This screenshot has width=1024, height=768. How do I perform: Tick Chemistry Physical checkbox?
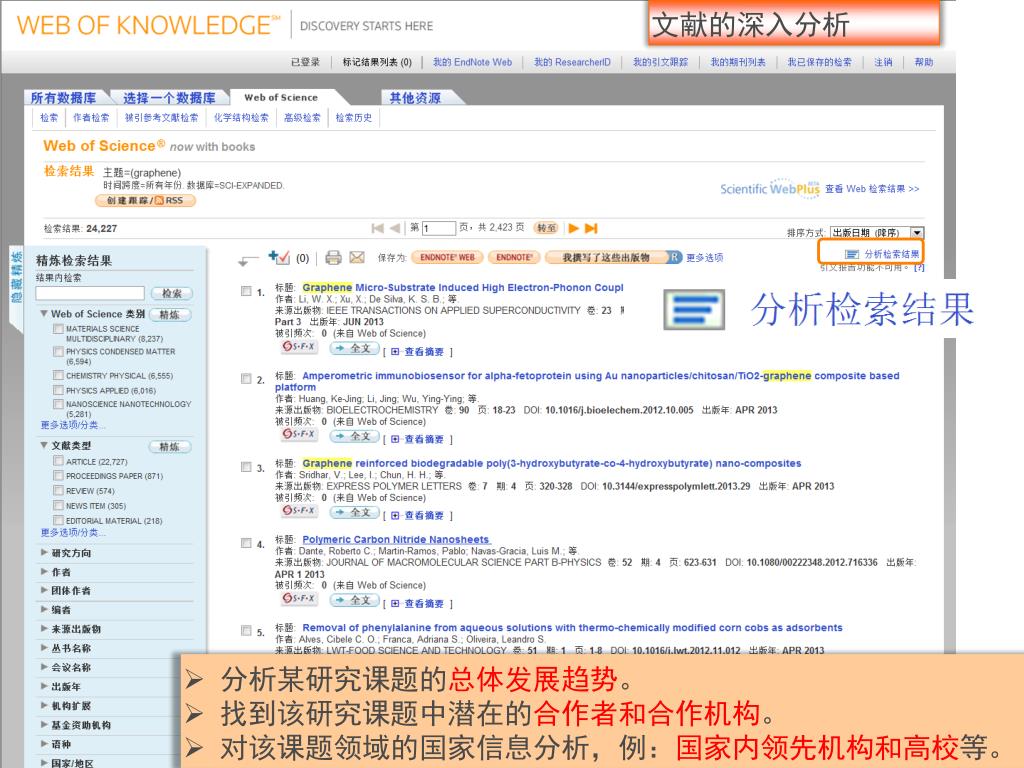58,376
